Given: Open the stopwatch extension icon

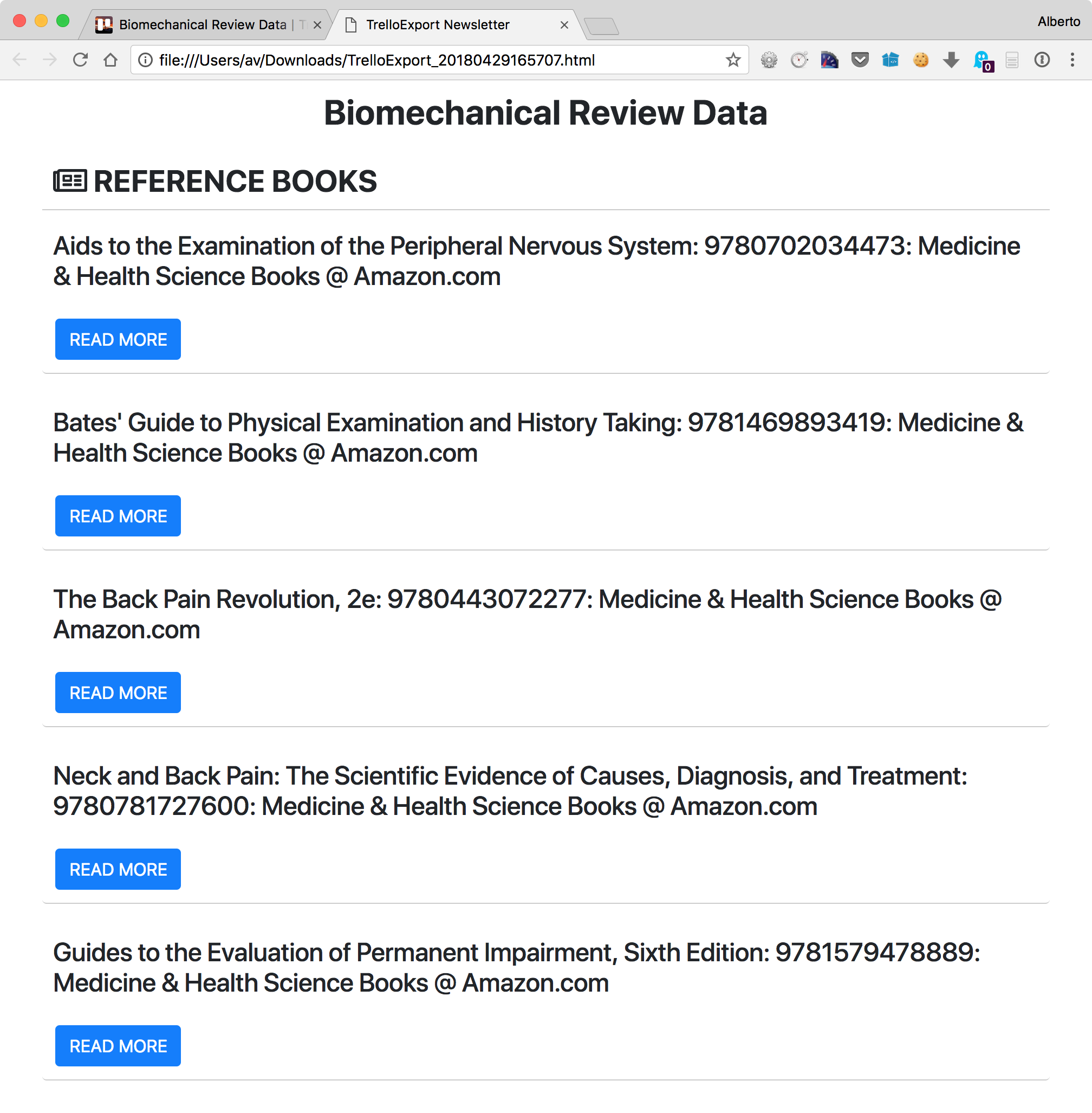Looking at the screenshot, I should pos(799,60).
